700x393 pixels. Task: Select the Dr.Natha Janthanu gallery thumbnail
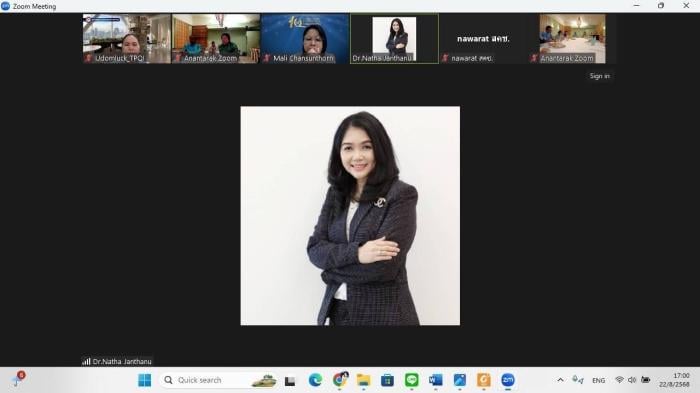coord(394,39)
